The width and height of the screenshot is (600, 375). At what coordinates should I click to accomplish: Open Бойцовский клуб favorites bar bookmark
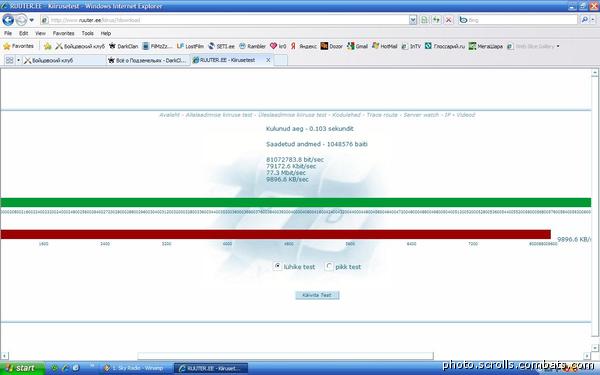click(80, 46)
